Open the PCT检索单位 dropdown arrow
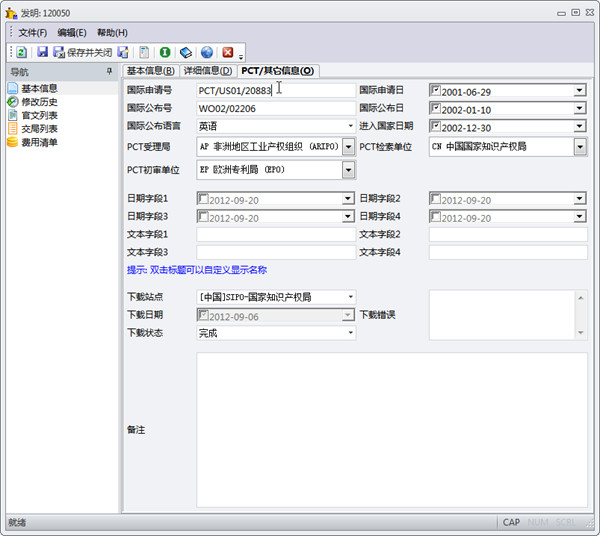 pyautogui.click(x=580, y=147)
